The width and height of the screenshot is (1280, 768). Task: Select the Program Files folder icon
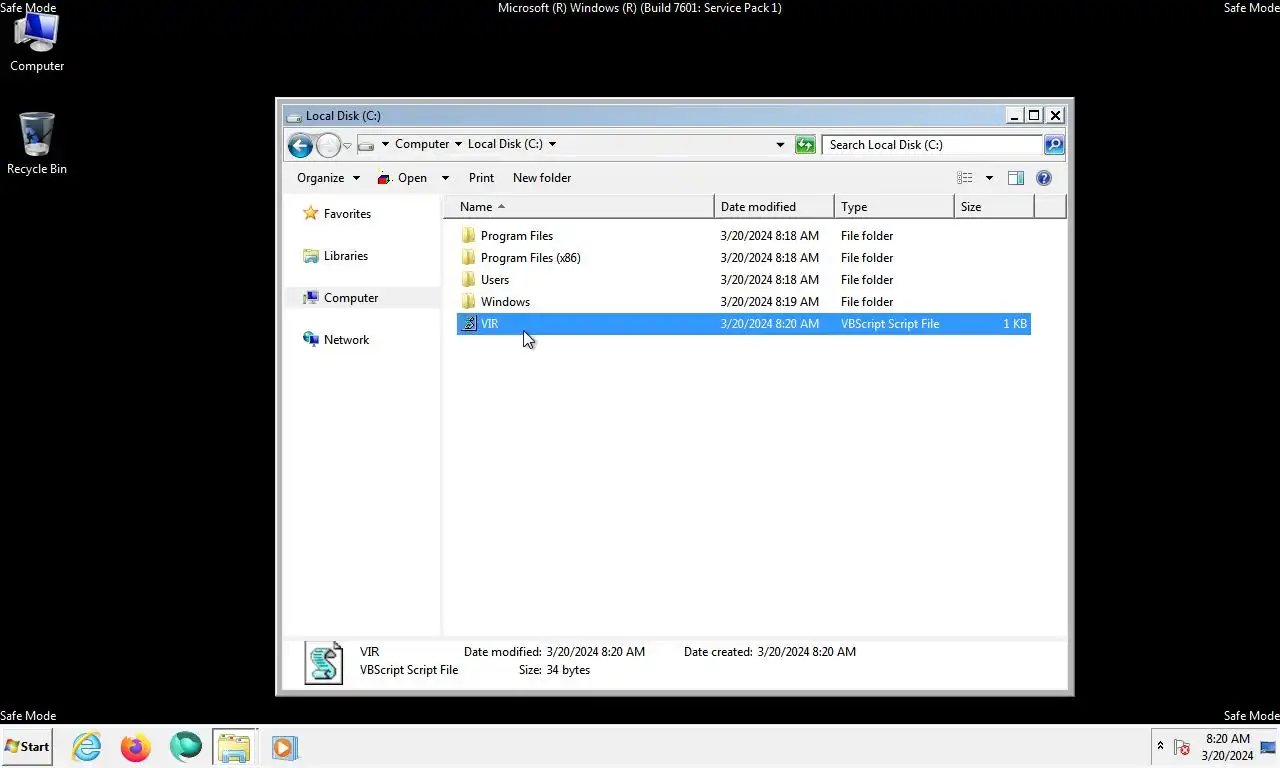click(x=468, y=236)
